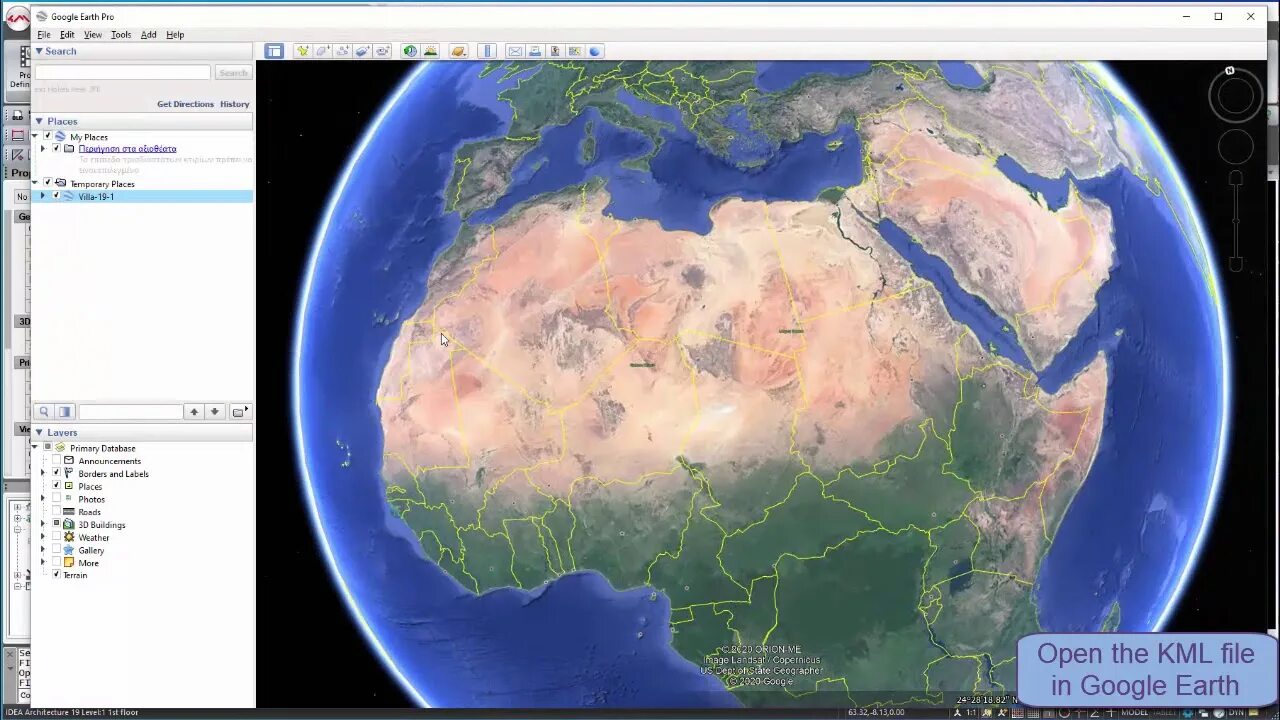Uncheck the Temporary Places checkbox
This screenshot has width=1280, height=720.
(47, 183)
